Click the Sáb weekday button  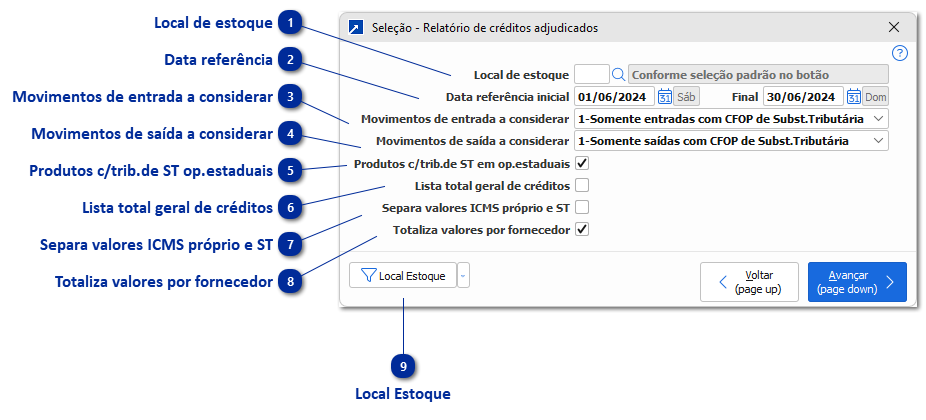click(686, 96)
